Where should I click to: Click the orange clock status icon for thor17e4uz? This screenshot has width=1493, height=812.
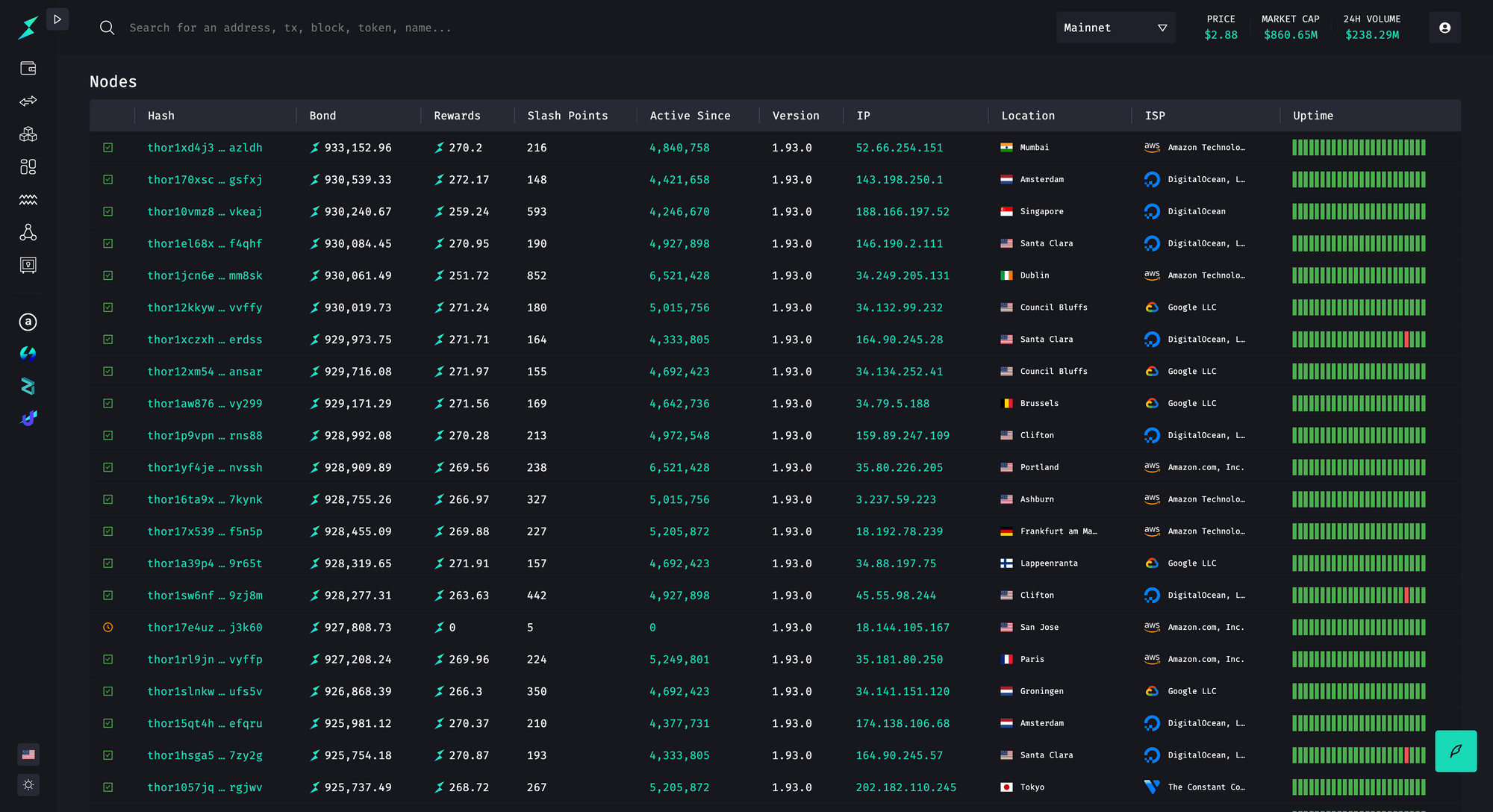[x=108, y=628]
